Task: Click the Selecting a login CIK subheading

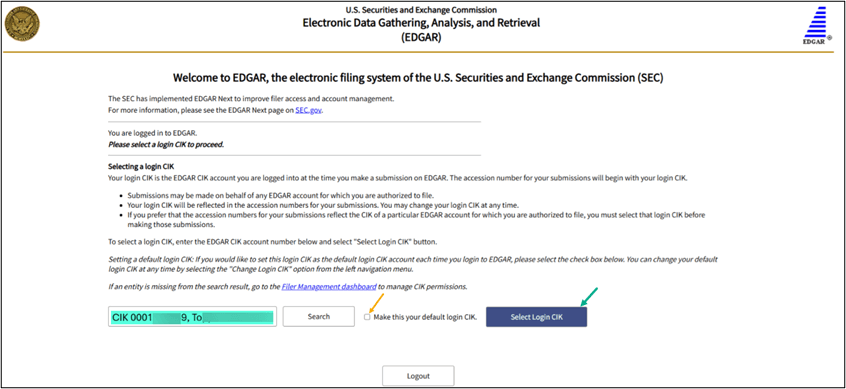Action: (x=141, y=167)
